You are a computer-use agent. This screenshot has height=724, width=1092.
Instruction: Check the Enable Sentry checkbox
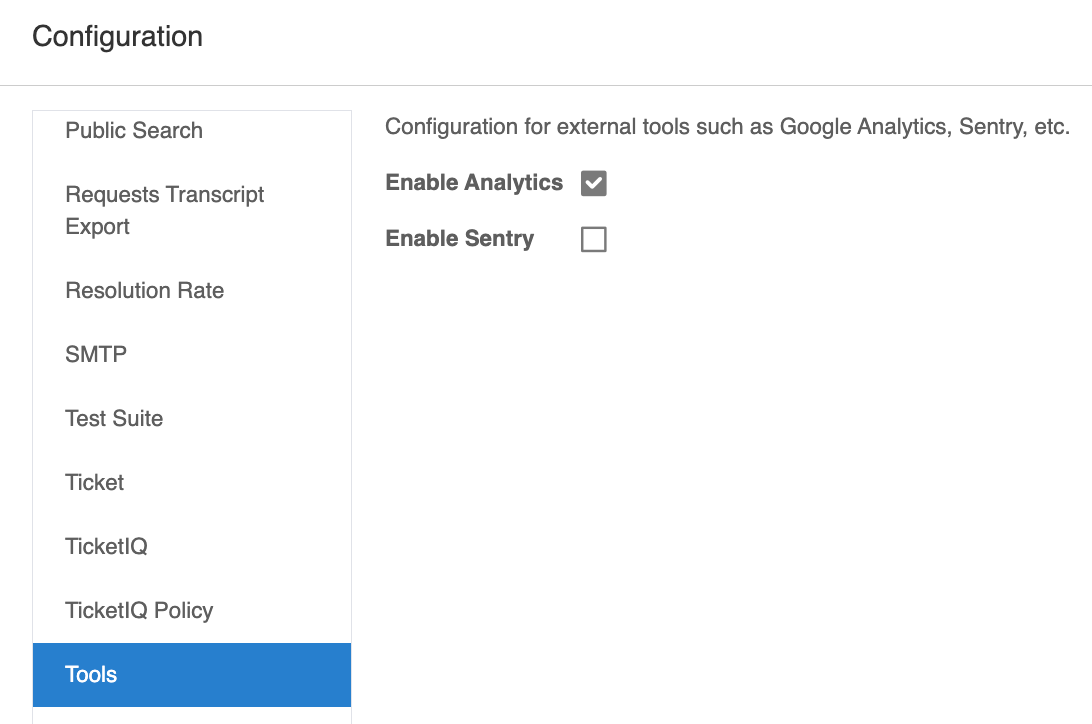click(x=593, y=239)
